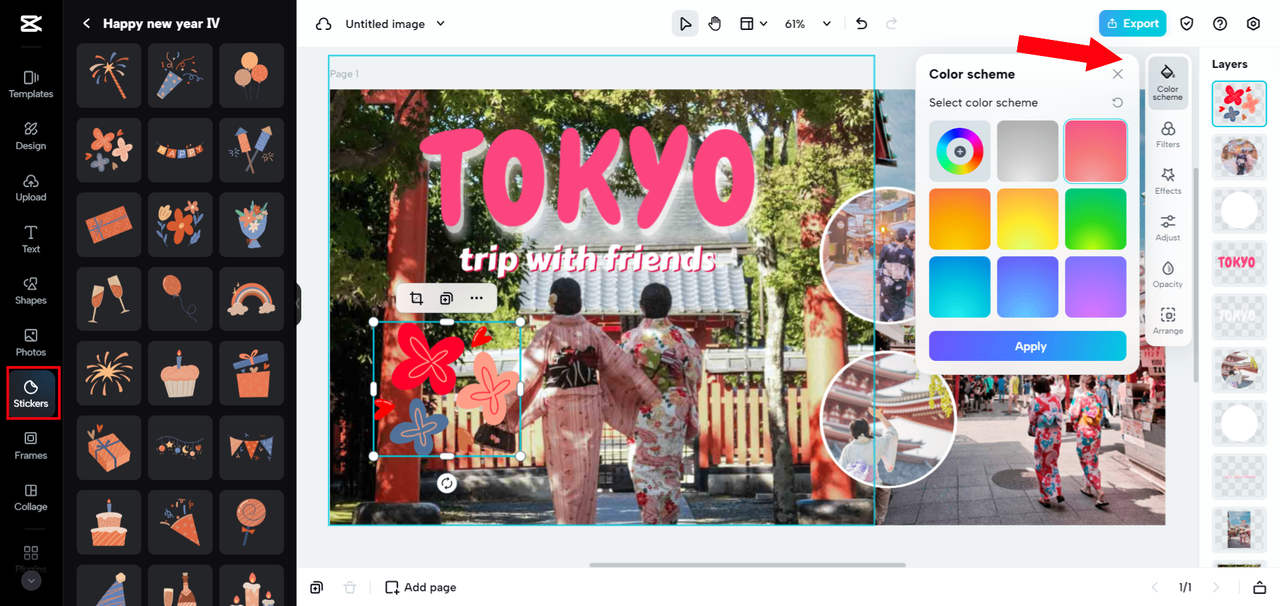Screen dimensions: 1280x606
Task: Choose the orange color scheme swatch
Action: coord(960,219)
